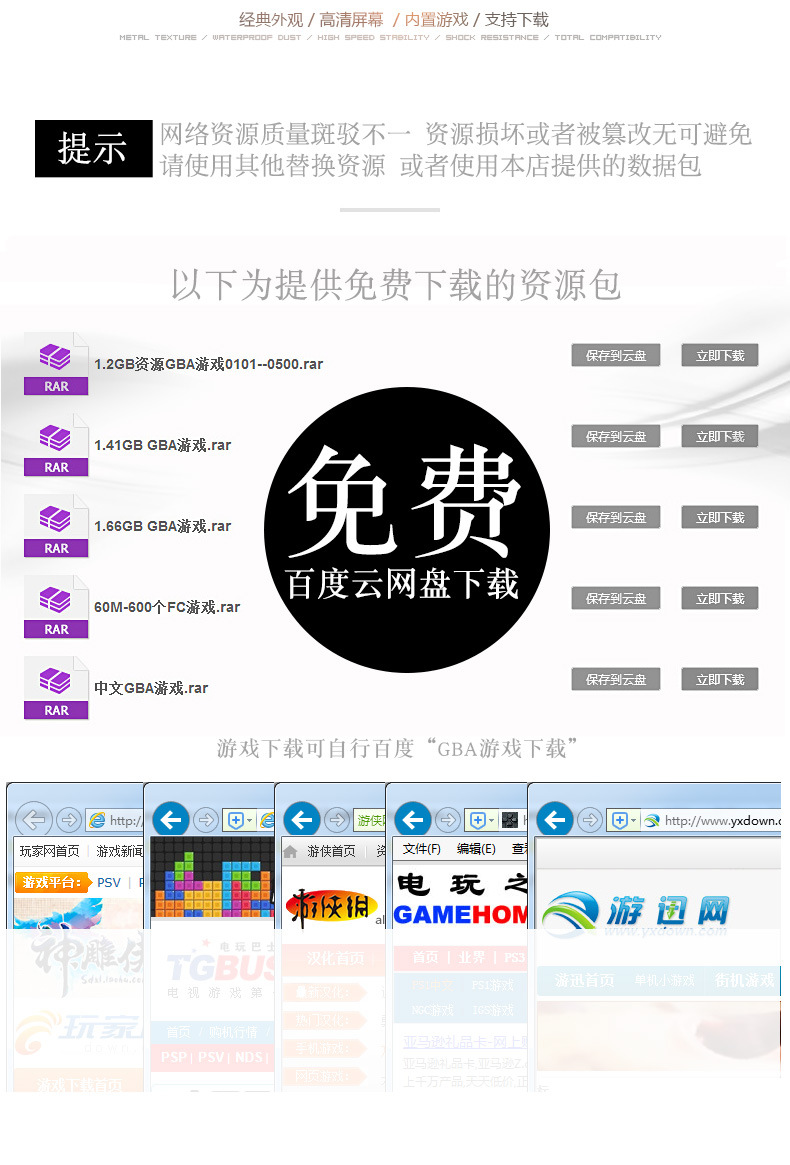Download 中文GBA游戏.rar with 立即下载
The image size is (790, 1165).
(720, 679)
